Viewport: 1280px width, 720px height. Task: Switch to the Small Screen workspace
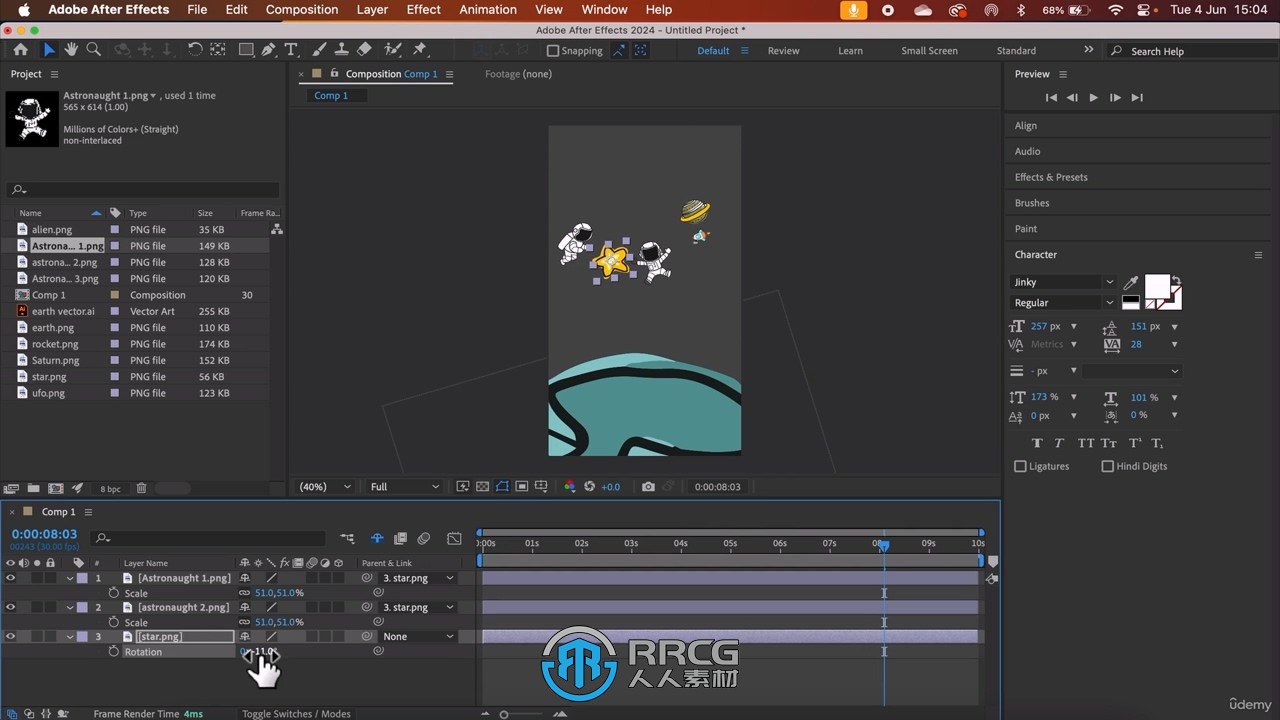coord(929,51)
